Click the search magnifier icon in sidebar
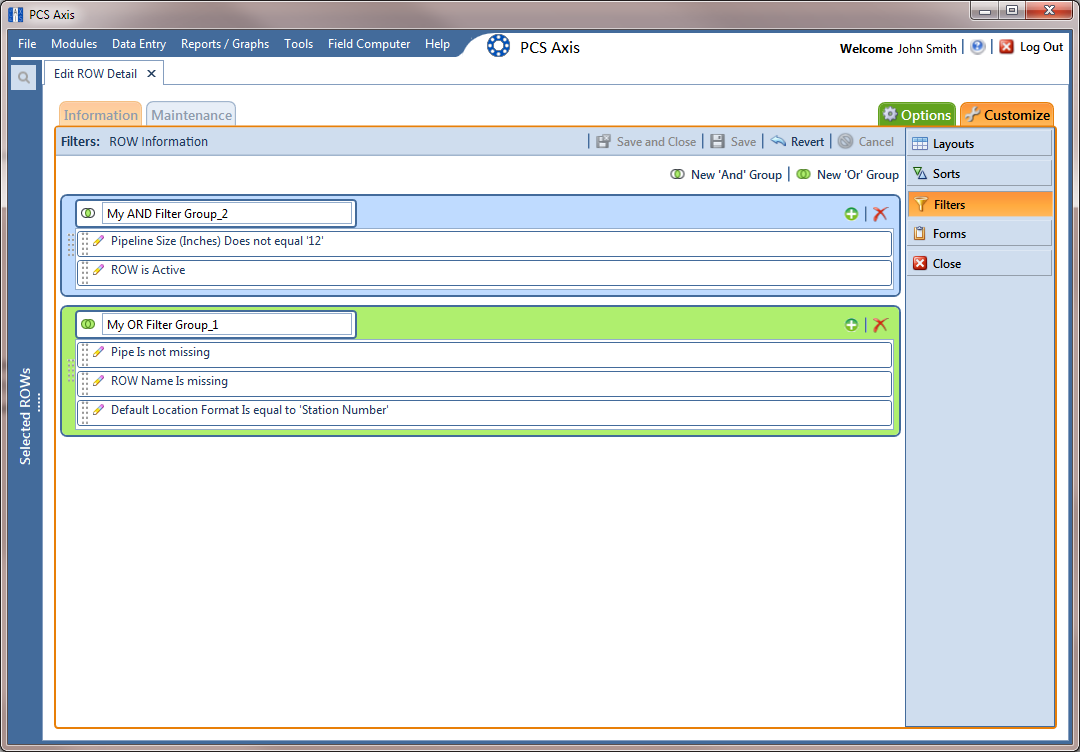Viewport: 1080px width, 752px height. pyautogui.click(x=24, y=77)
